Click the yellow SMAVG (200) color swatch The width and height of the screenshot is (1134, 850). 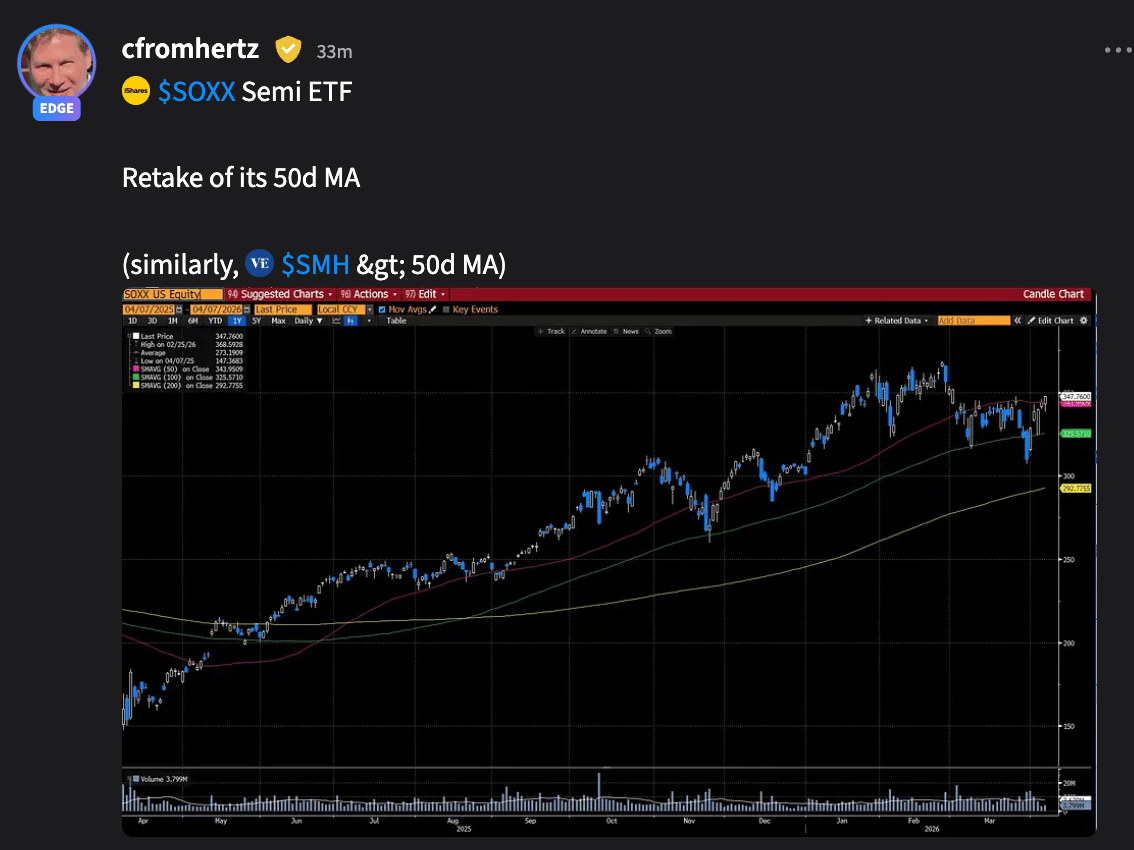(x=136, y=386)
